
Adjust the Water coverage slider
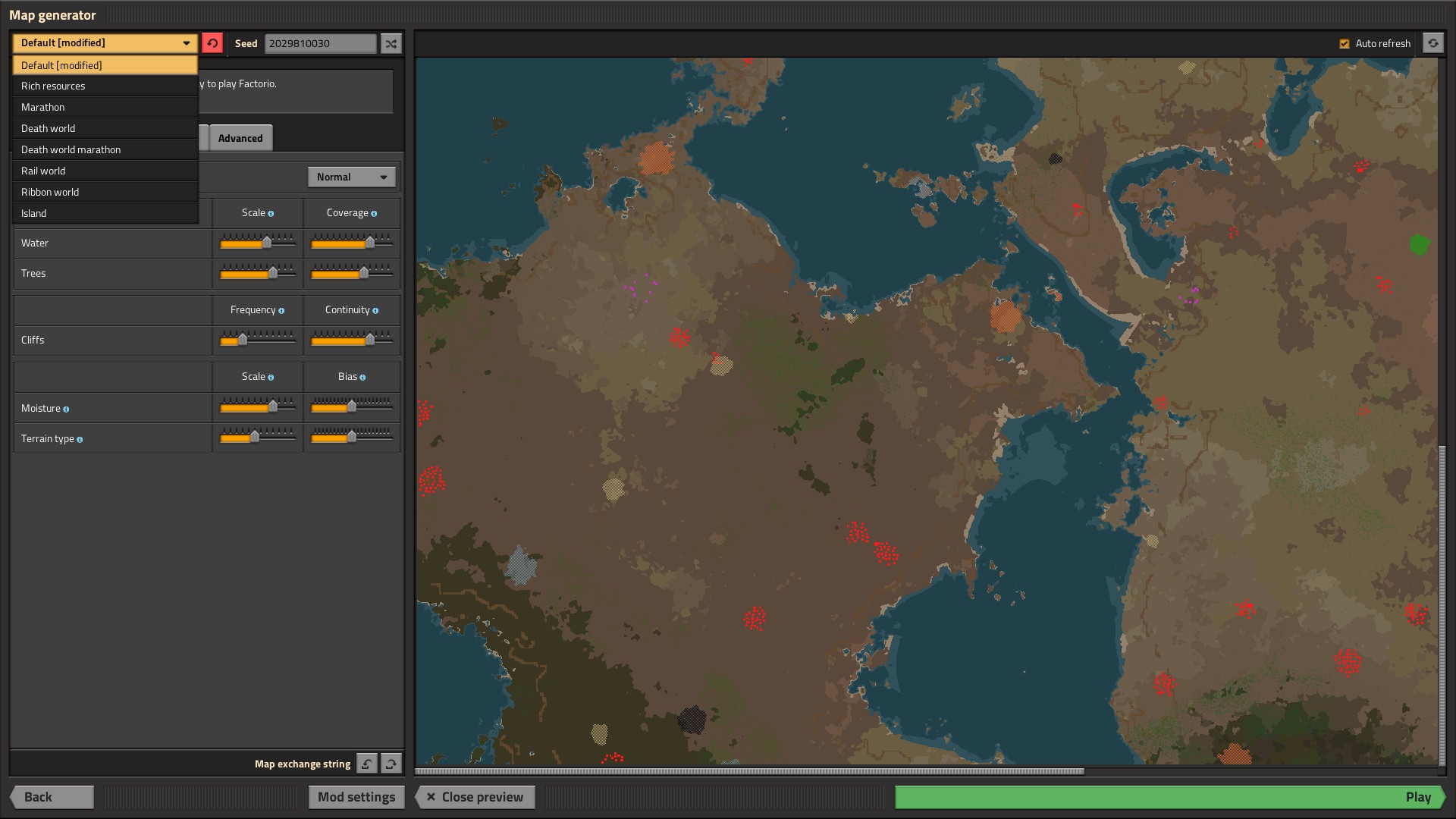[x=352, y=243]
